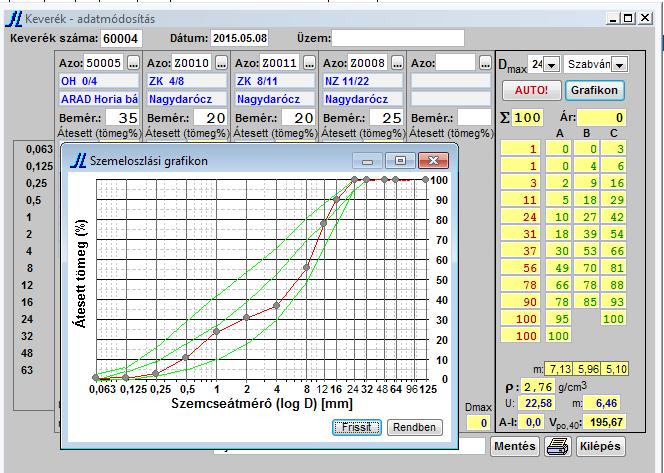Click the graph data point at 90 percent
Image resolution: width=664 pixels, height=473 pixels.
point(336,199)
